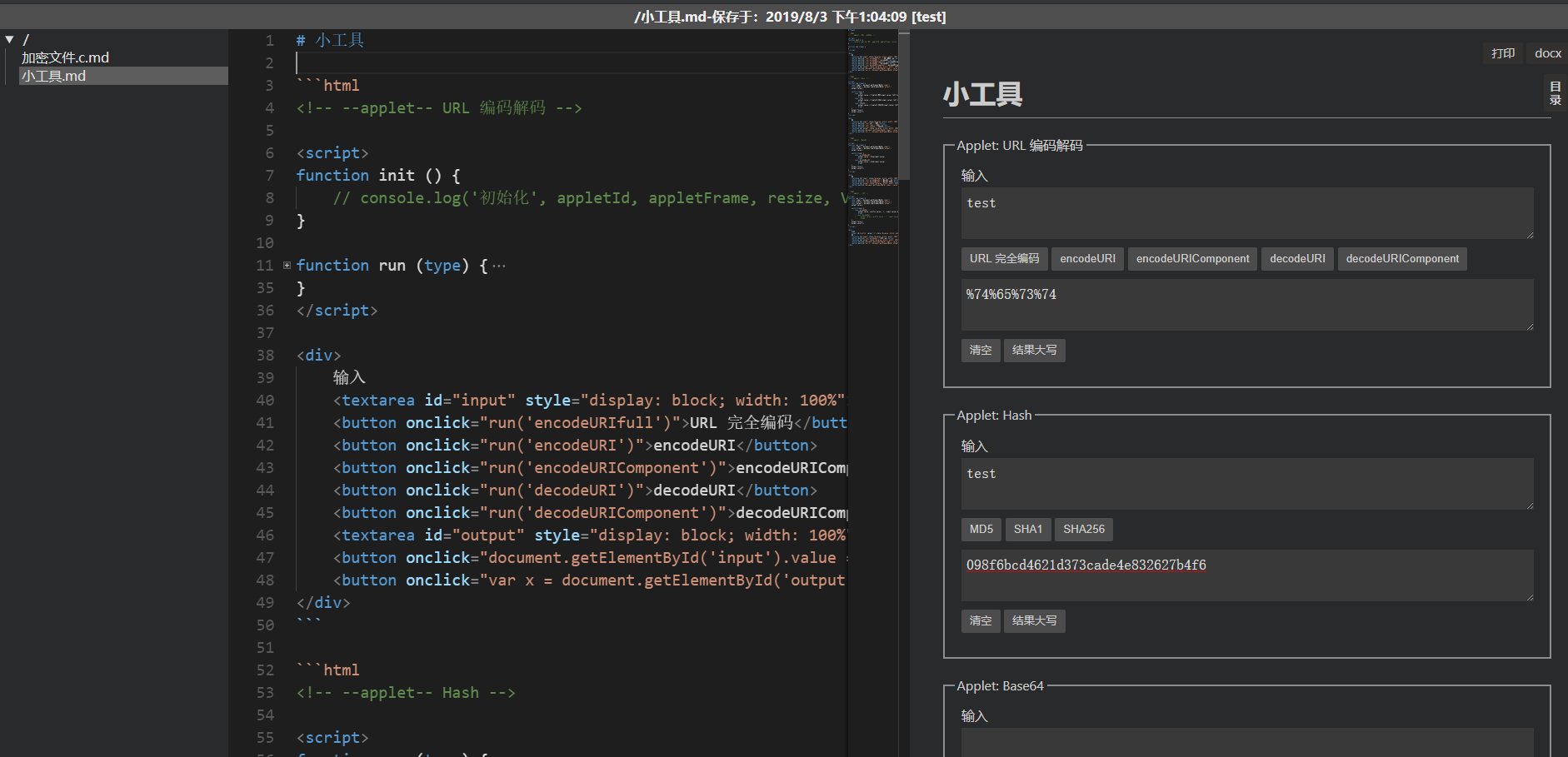The height and width of the screenshot is (757, 1568).
Task: Click the editor vertical scrollbar thumb
Action: pos(904,104)
